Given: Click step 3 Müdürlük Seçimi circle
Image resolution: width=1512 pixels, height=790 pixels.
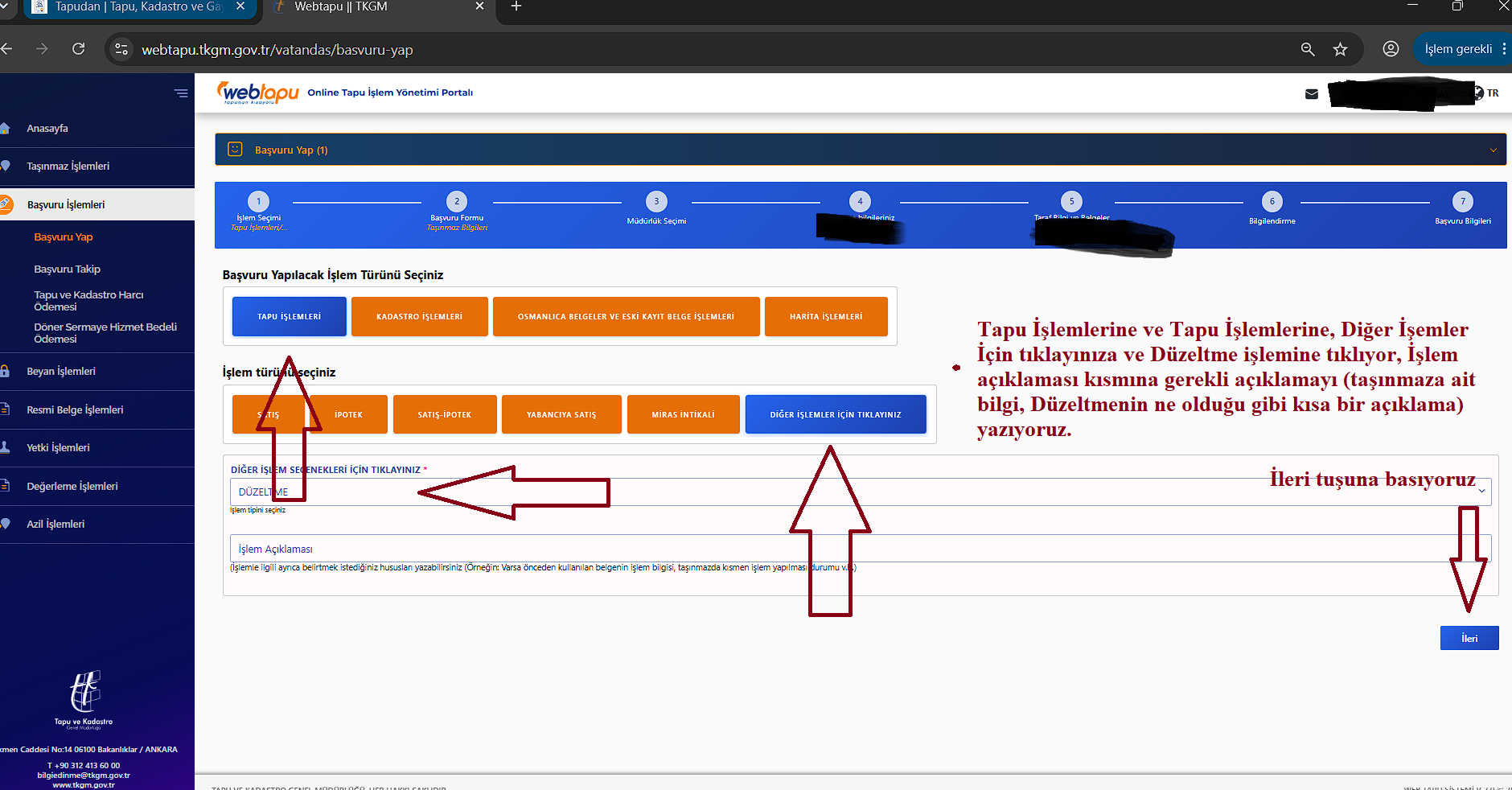Looking at the screenshot, I should pos(656,201).
